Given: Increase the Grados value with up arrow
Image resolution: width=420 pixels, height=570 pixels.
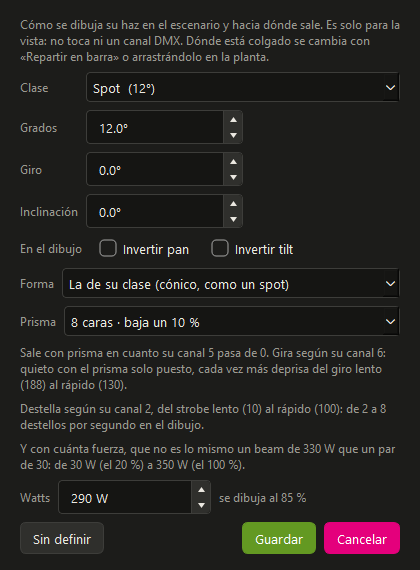Looking at the screenshot, I should point(233,120).
